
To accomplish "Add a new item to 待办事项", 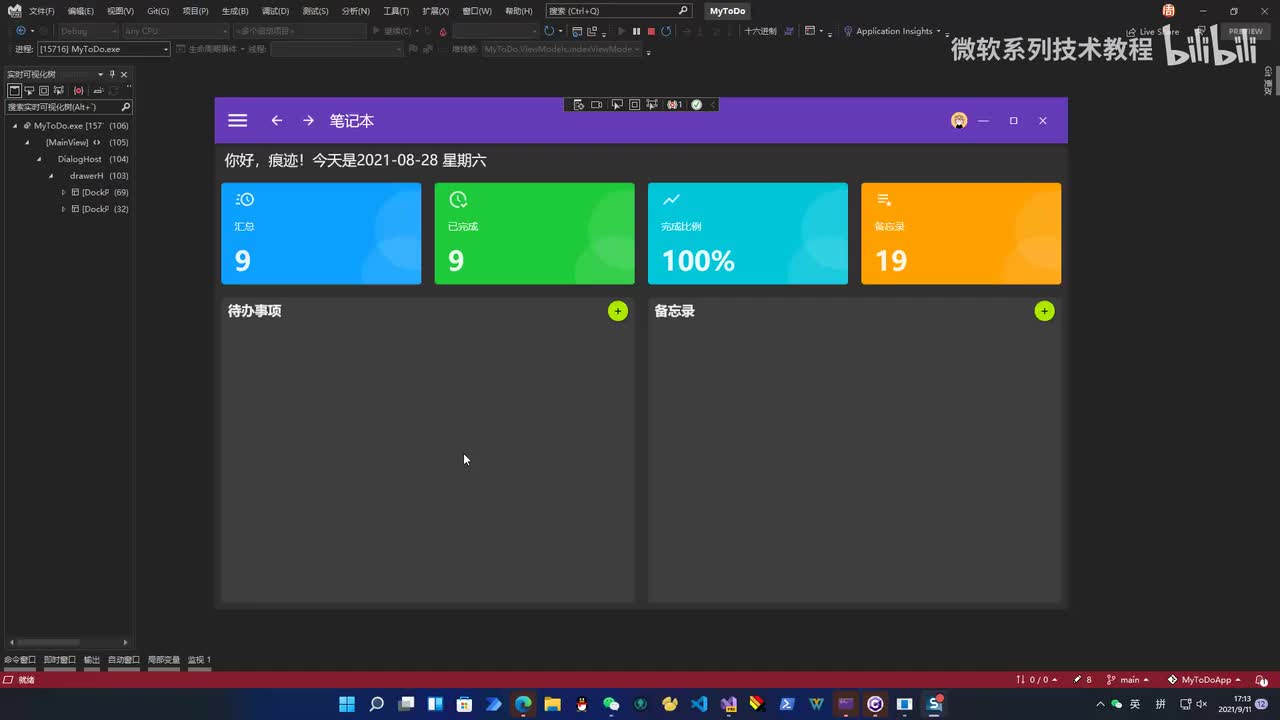I will tap(618, 311).
